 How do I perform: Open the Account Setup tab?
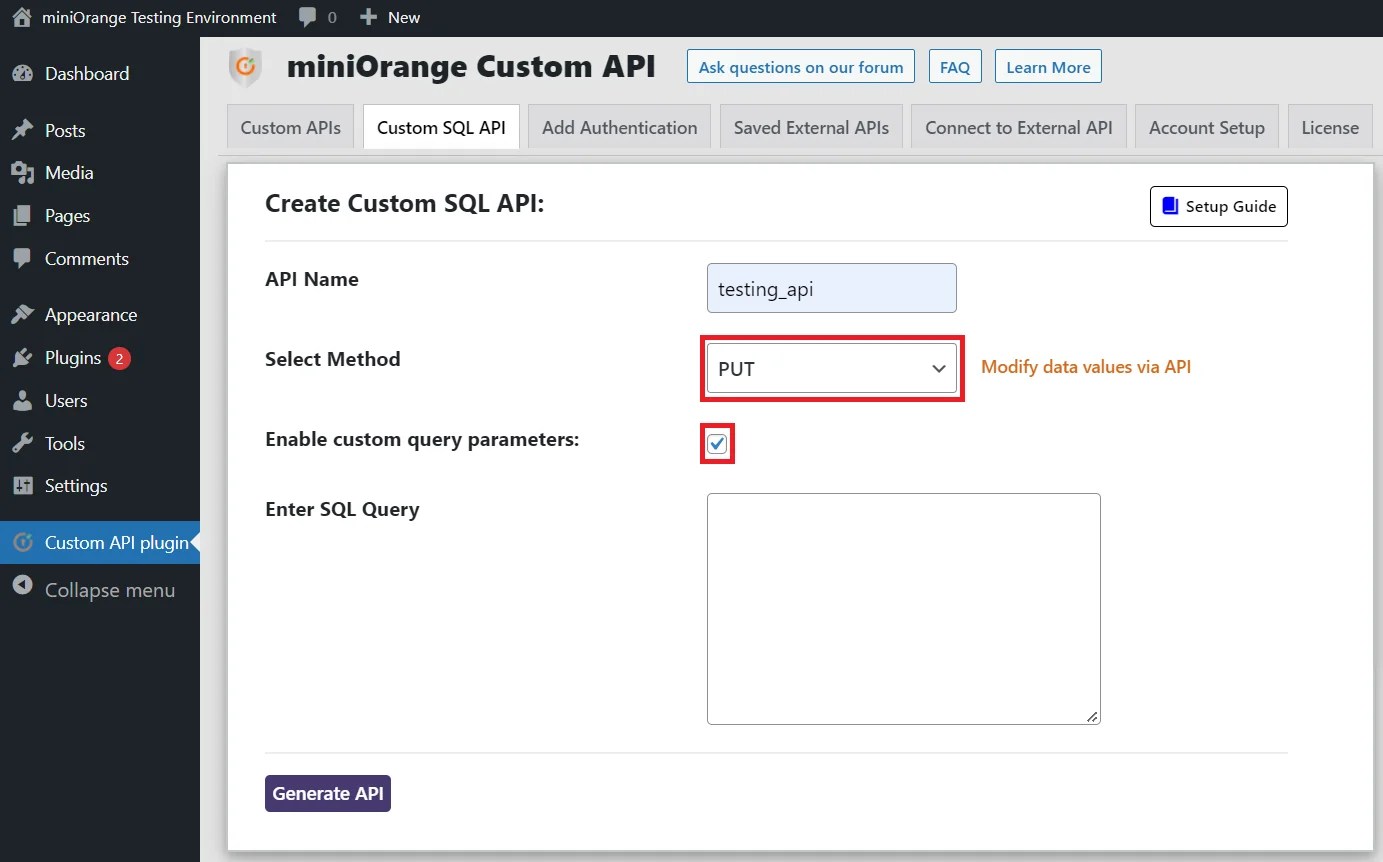[x=1206, y=127]
